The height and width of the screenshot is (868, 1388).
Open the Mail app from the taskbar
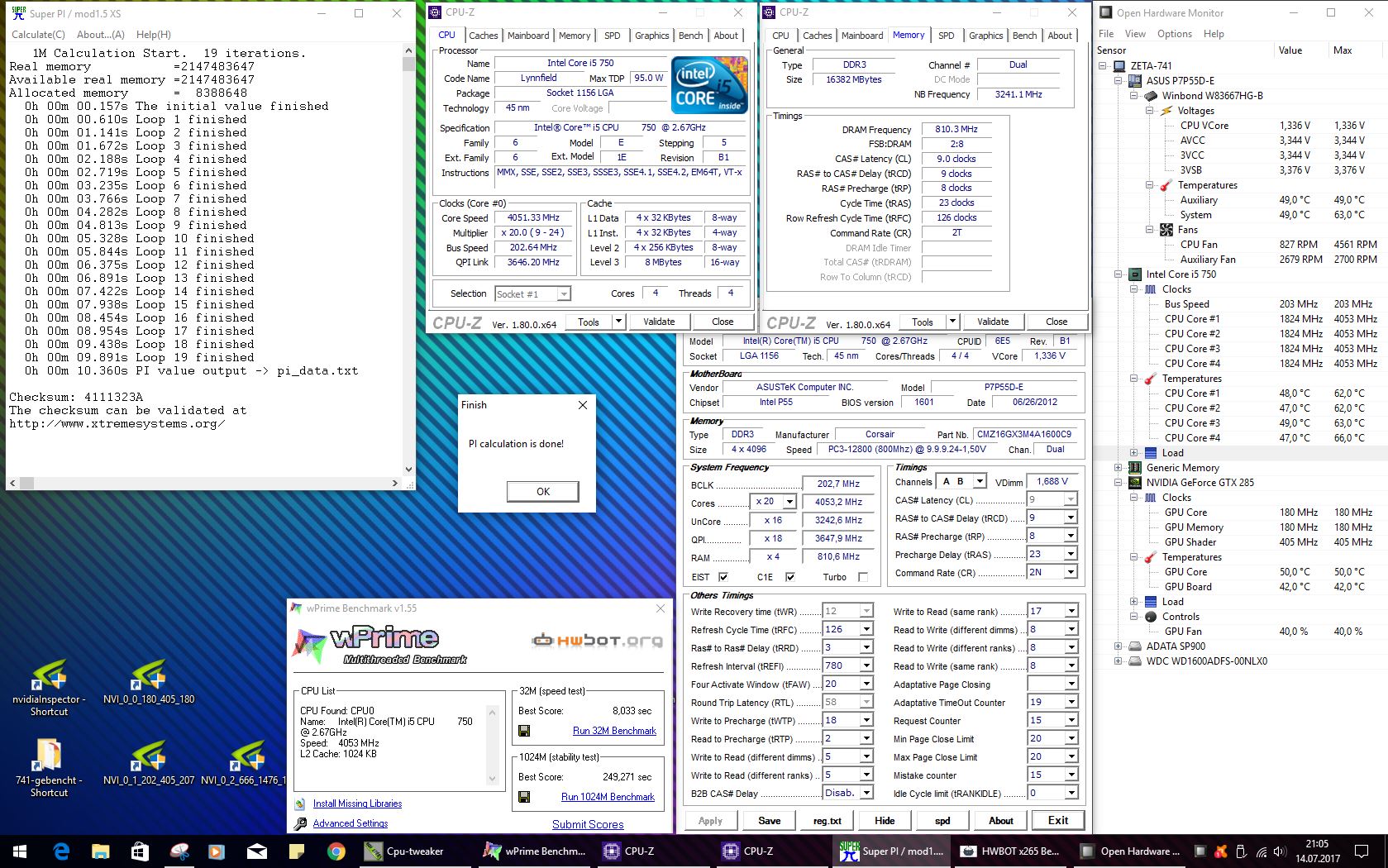pyautogui.click(x=257, y=851)
